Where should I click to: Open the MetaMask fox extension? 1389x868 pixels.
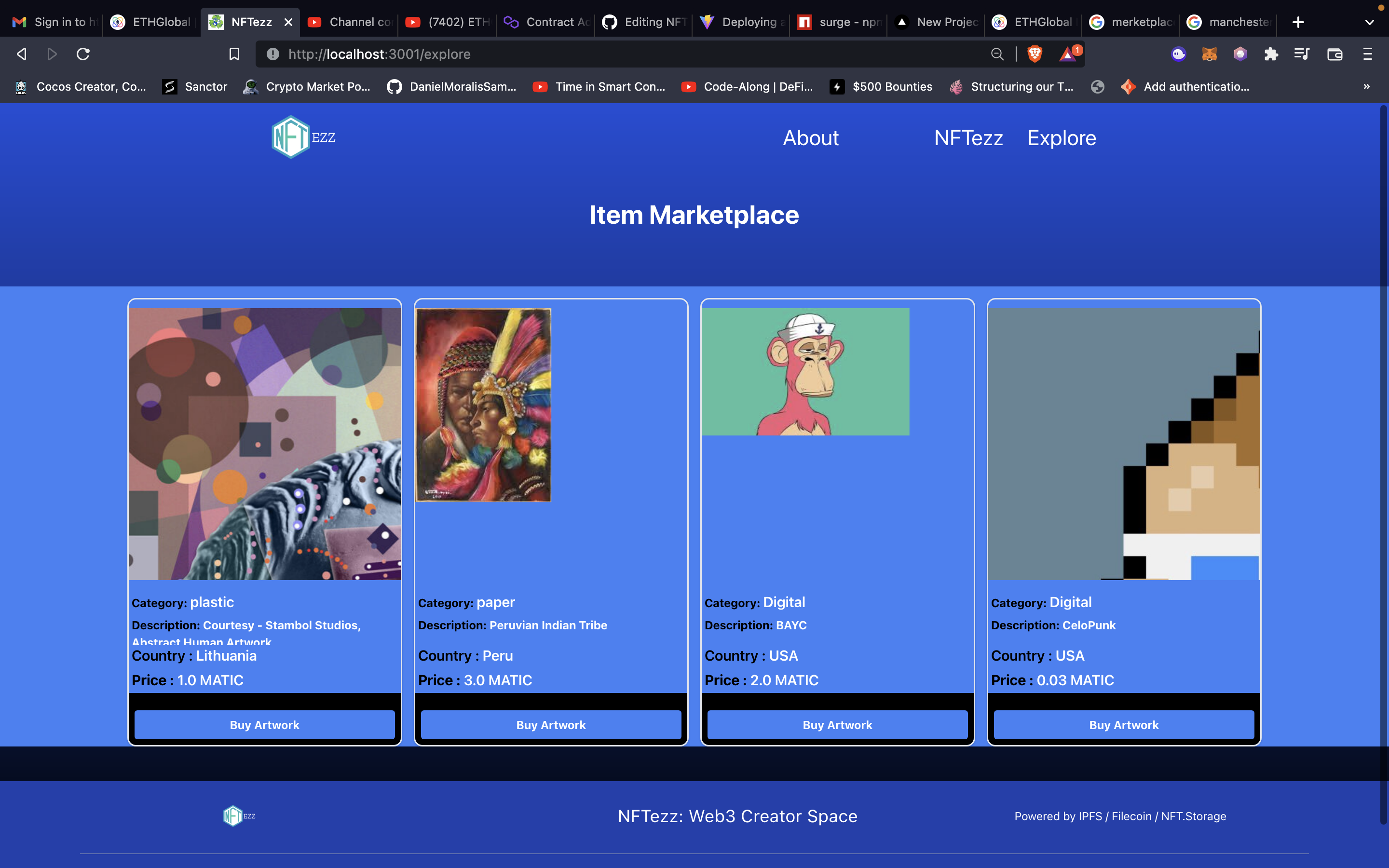[x=1210, y=54]
